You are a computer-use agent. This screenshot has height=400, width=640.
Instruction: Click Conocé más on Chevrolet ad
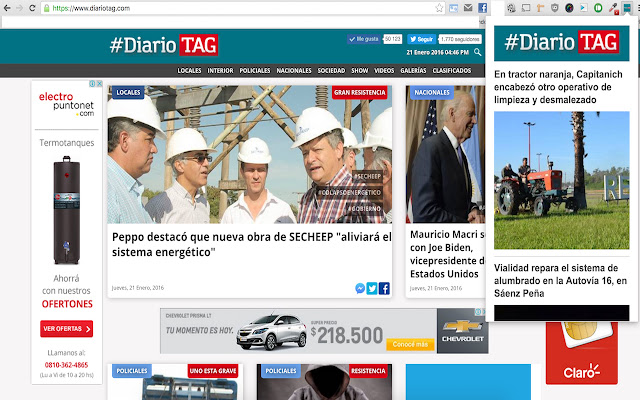tap(410, 344)
